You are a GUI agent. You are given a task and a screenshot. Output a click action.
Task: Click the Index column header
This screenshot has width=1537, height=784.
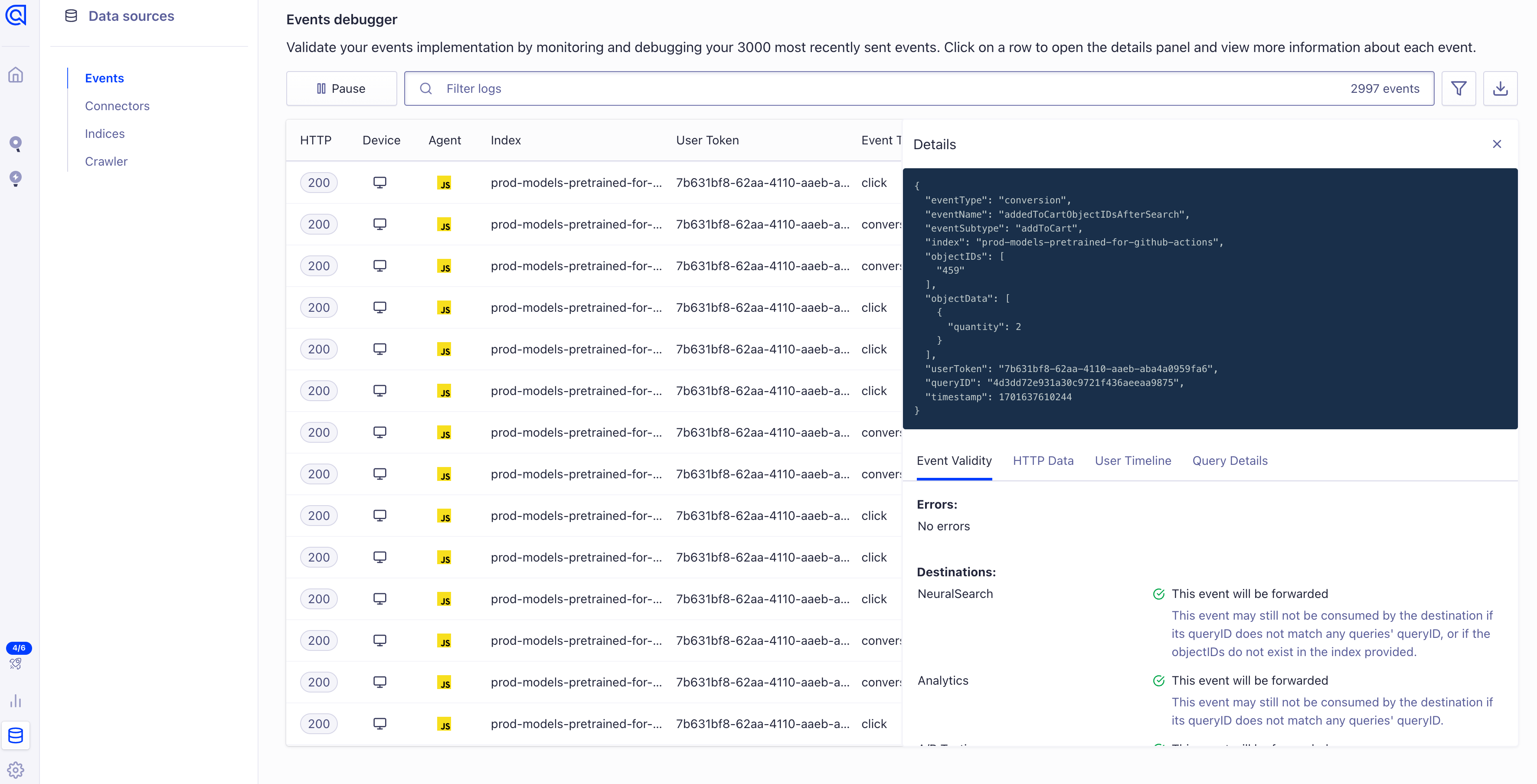tap(505, 140)
